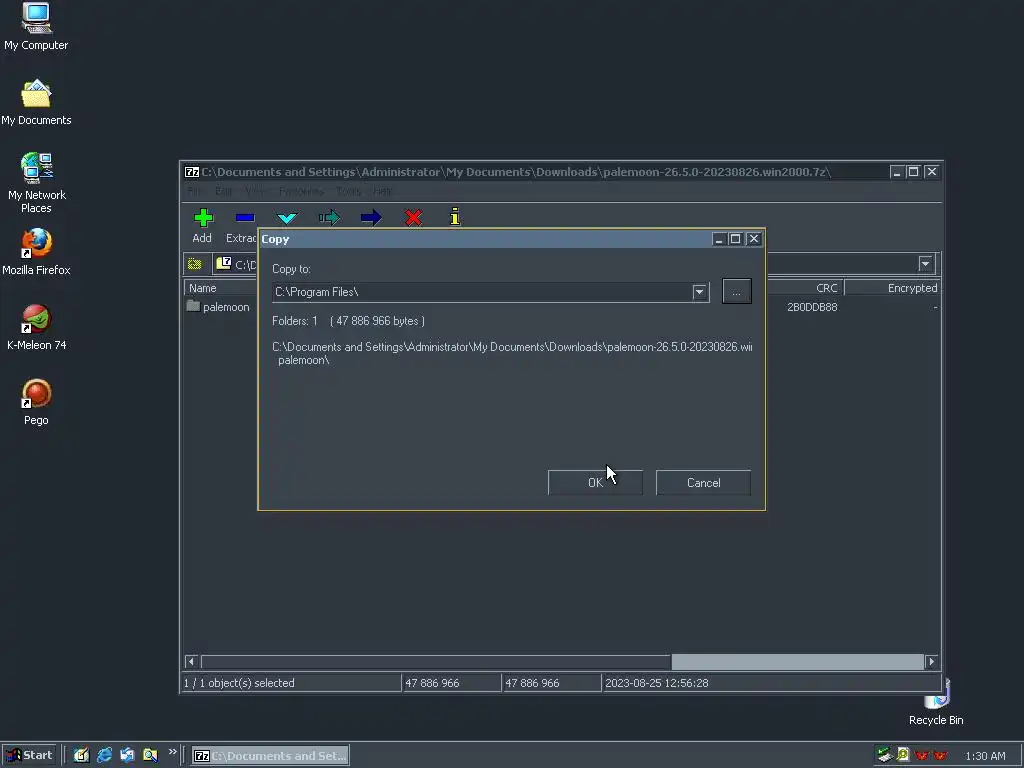Select Pego desktop shortcut

[x=36, y=402]
